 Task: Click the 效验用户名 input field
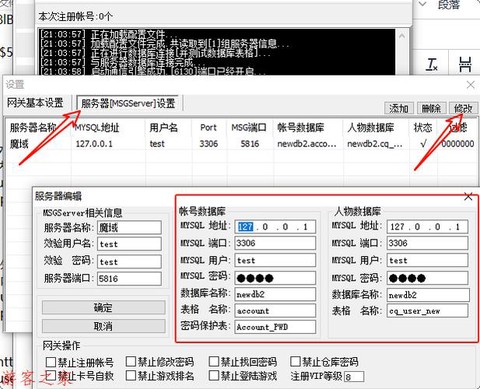[129, 244]
